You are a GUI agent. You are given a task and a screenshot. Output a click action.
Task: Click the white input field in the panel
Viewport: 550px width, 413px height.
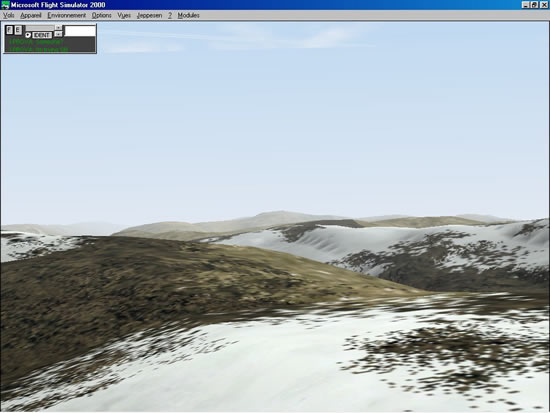click(80, 31)
